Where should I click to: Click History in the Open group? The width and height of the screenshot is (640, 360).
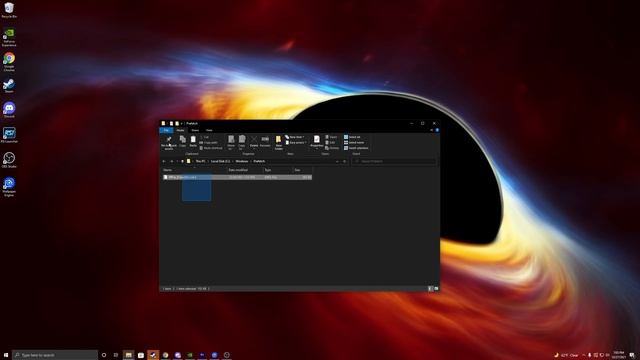pos(332,148)
